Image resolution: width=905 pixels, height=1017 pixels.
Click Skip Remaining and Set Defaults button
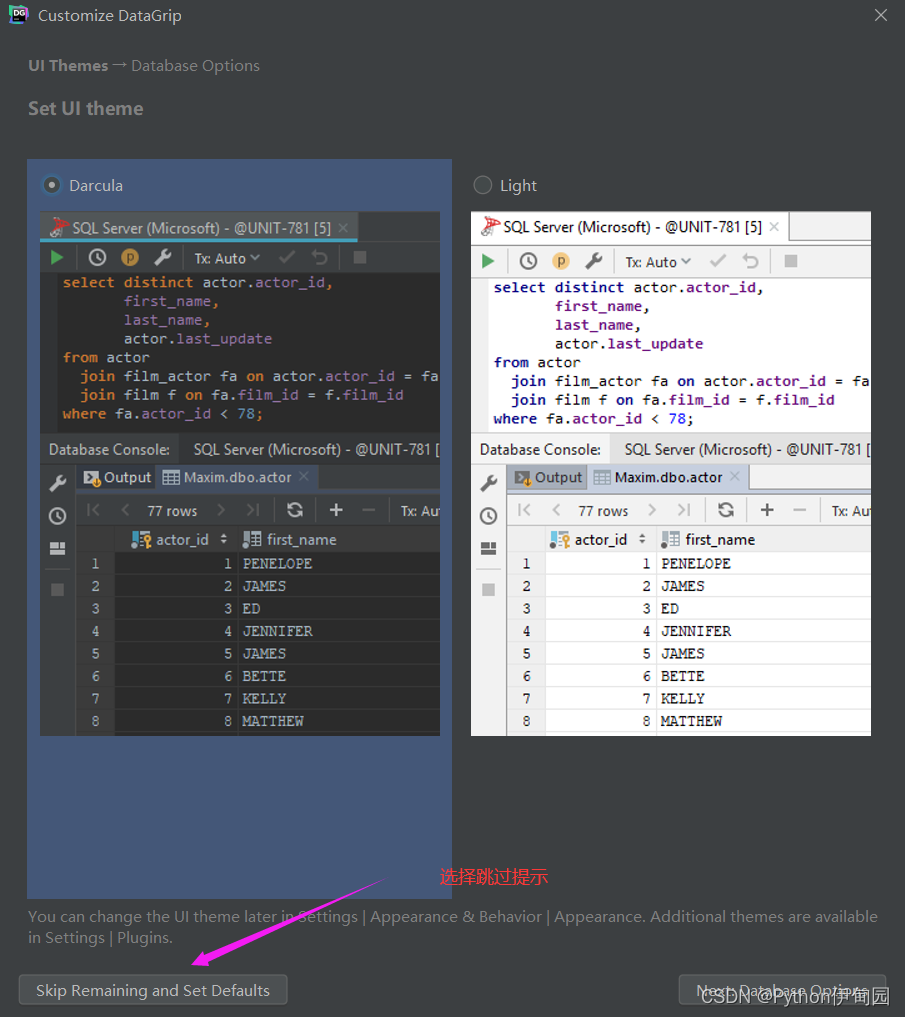(153, 990)
